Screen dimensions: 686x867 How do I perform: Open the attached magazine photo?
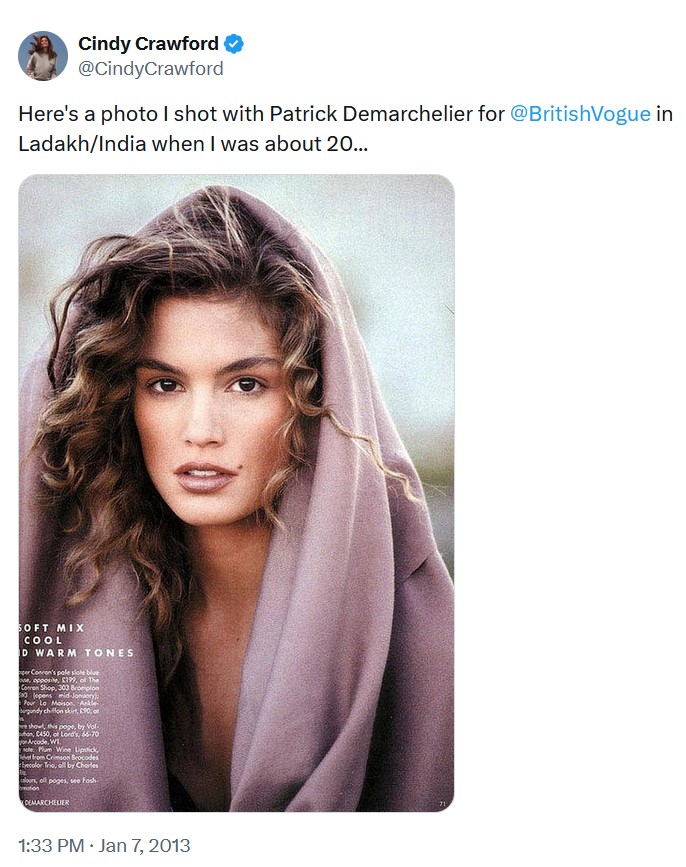click(x=236, y=493)
